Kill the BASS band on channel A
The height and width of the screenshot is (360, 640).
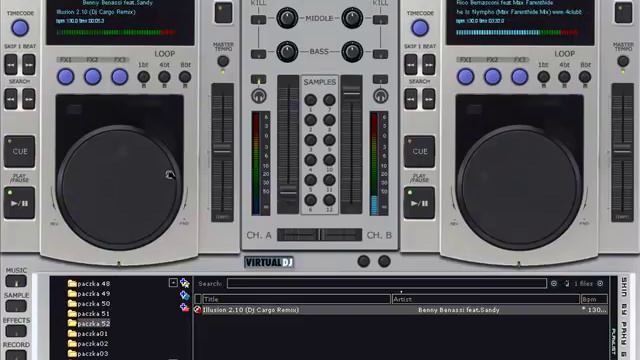(258, 54)
